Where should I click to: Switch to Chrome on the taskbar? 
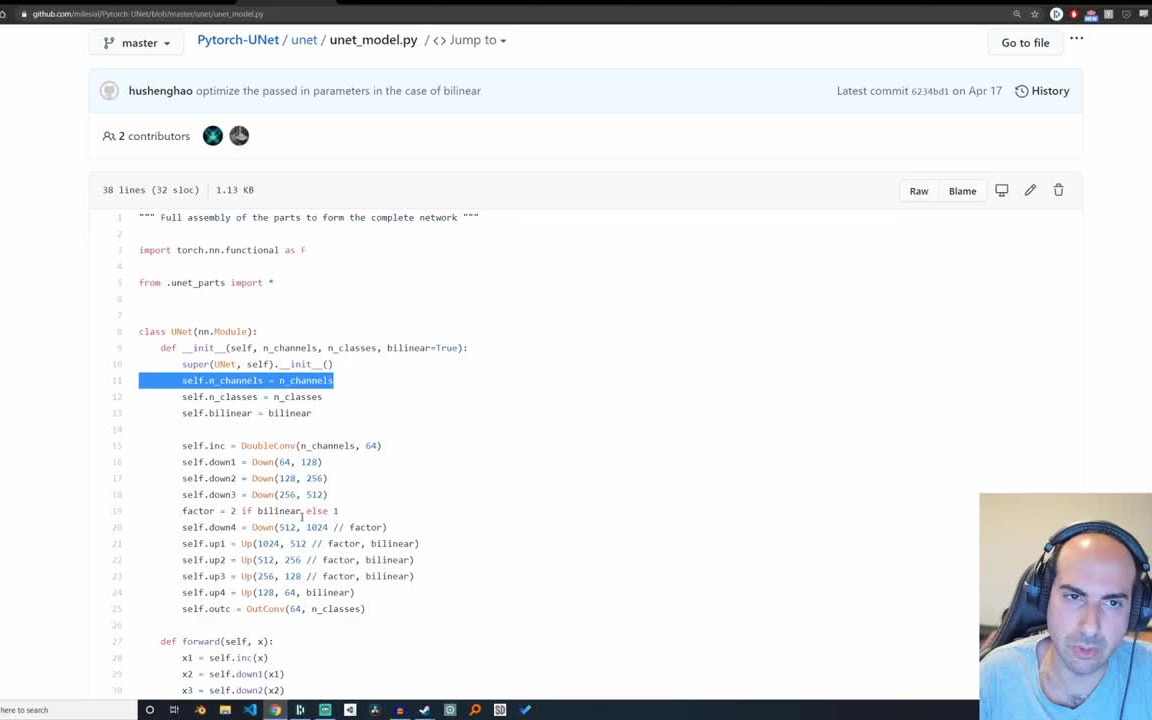pyautogui.click(x=275, y=710)
